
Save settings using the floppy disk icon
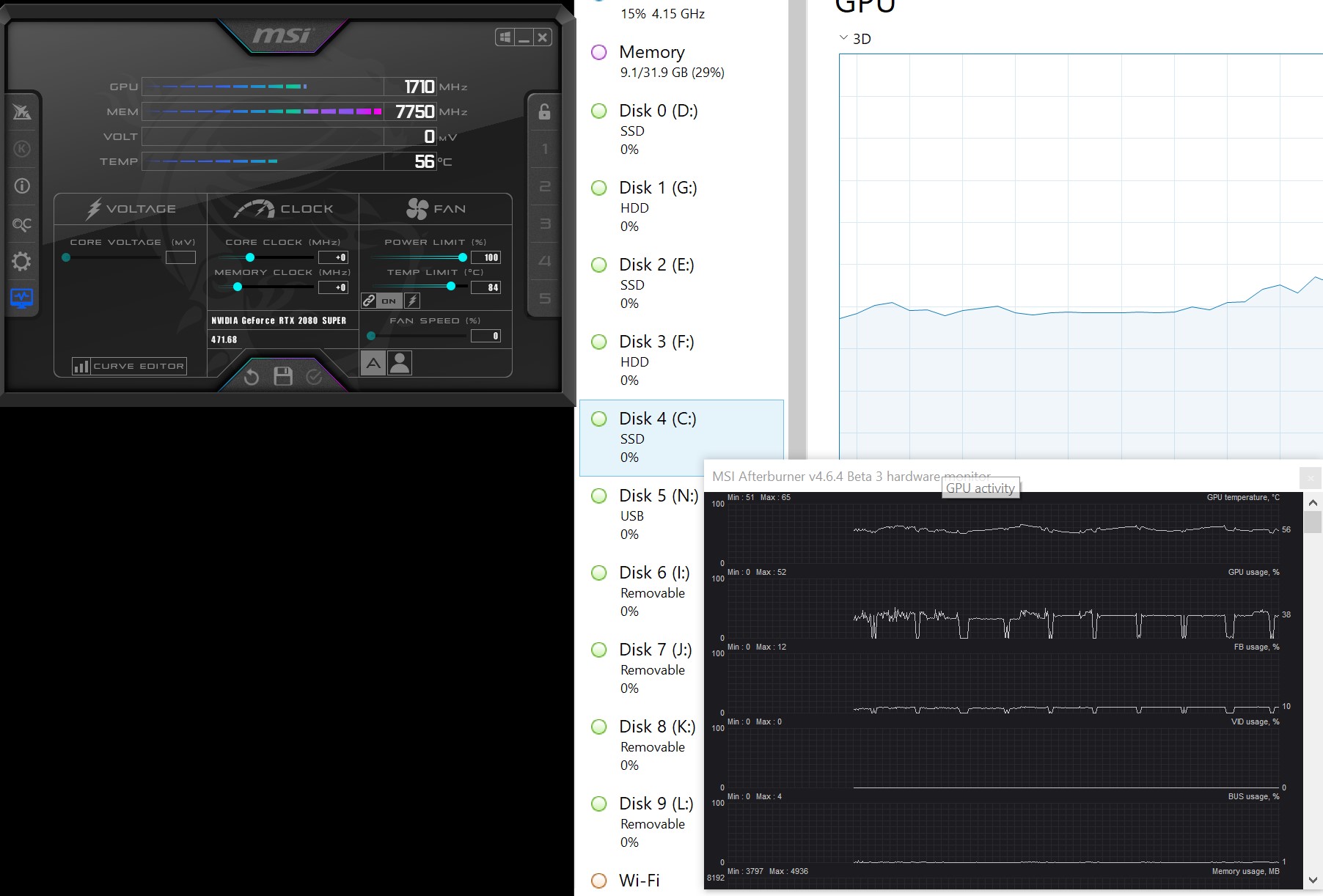[282, 378]
